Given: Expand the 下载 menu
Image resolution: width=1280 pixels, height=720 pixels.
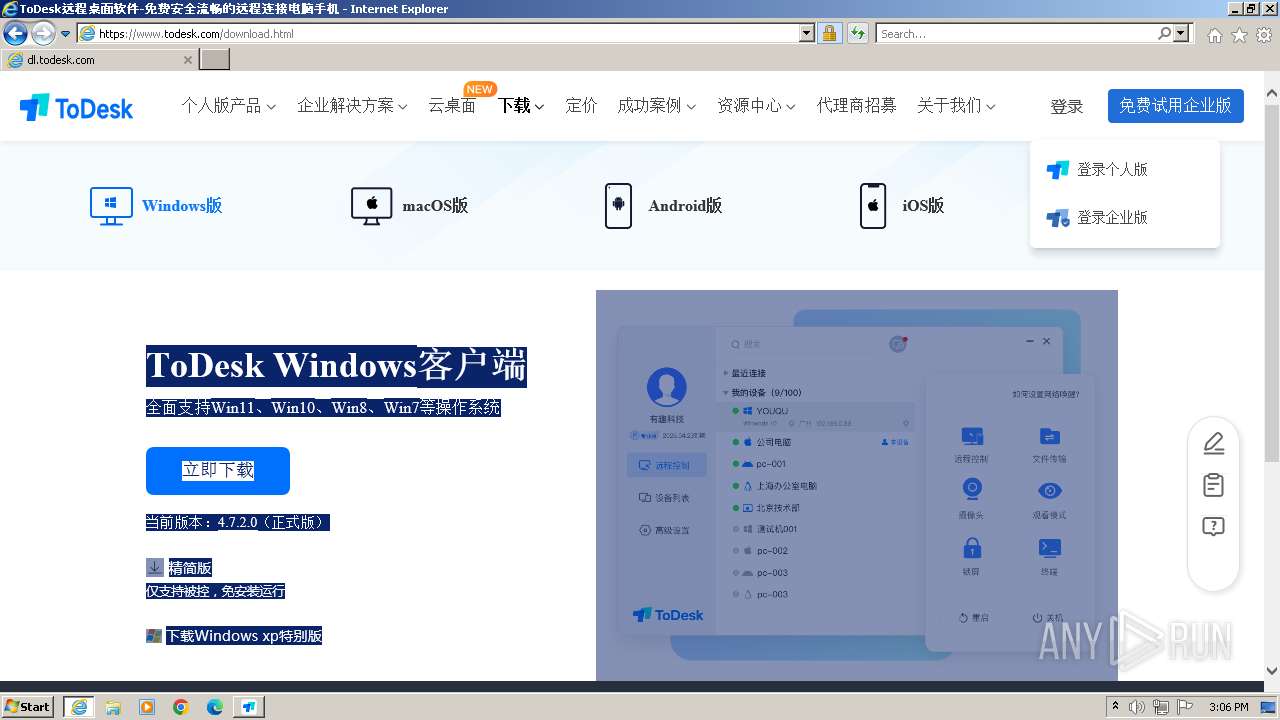Looking at the screenshot, I should 521,105.
